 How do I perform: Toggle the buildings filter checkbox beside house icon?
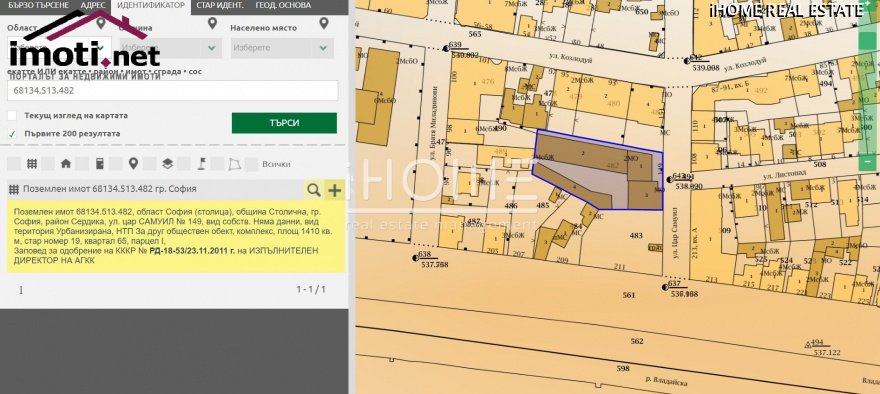coord(48,164)
